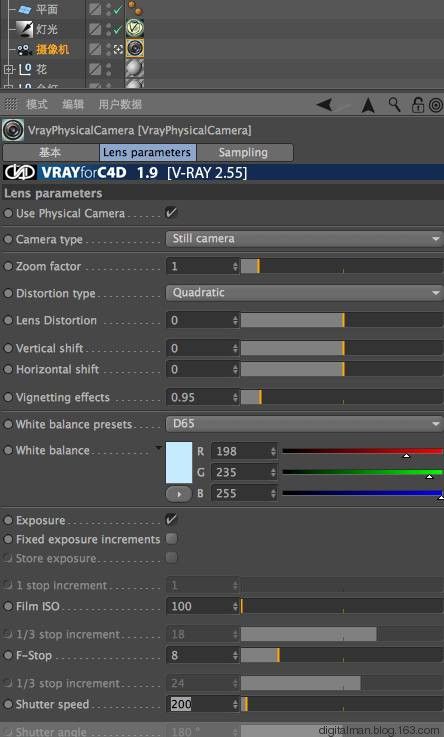Click the Lens Distortion slider
Image resolution: width=444 pixels, height=737 pixels.
pos(342,321)
